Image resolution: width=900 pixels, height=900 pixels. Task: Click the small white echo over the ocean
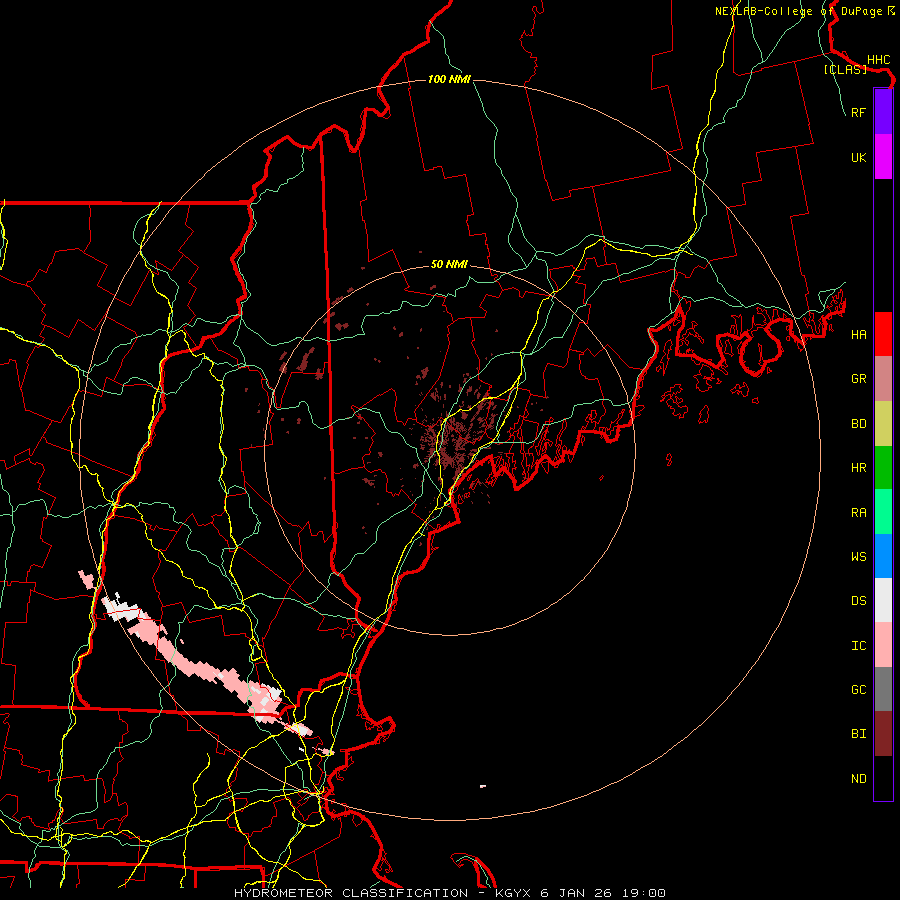[x=483, y=786]
